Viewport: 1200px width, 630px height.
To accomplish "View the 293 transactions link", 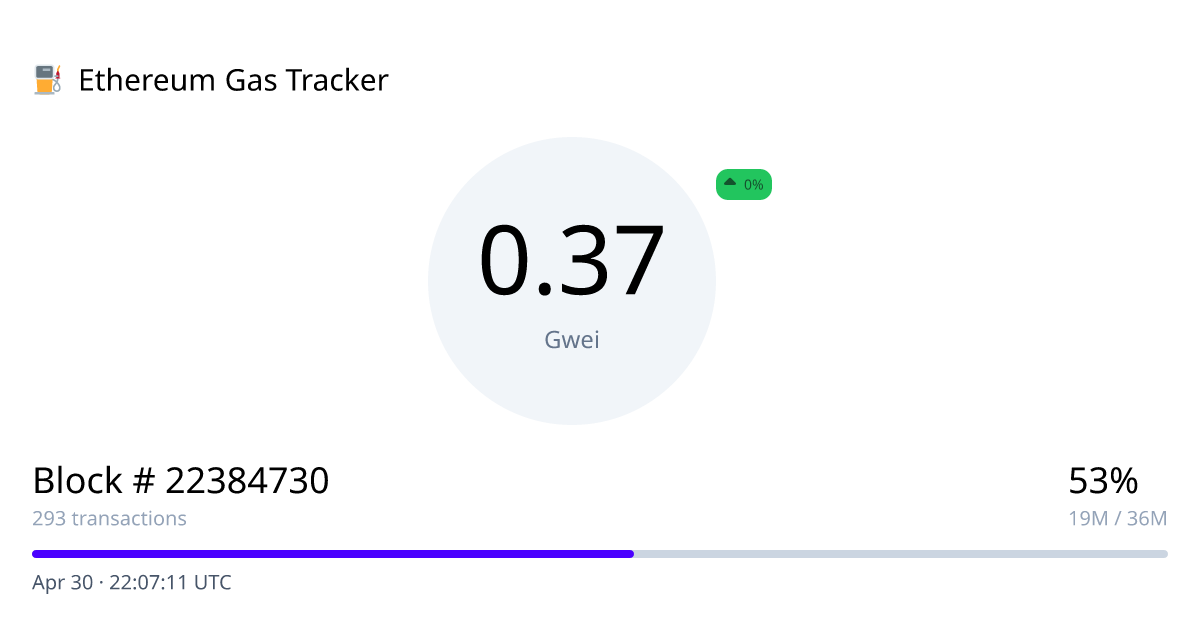I will click(109, 519).
